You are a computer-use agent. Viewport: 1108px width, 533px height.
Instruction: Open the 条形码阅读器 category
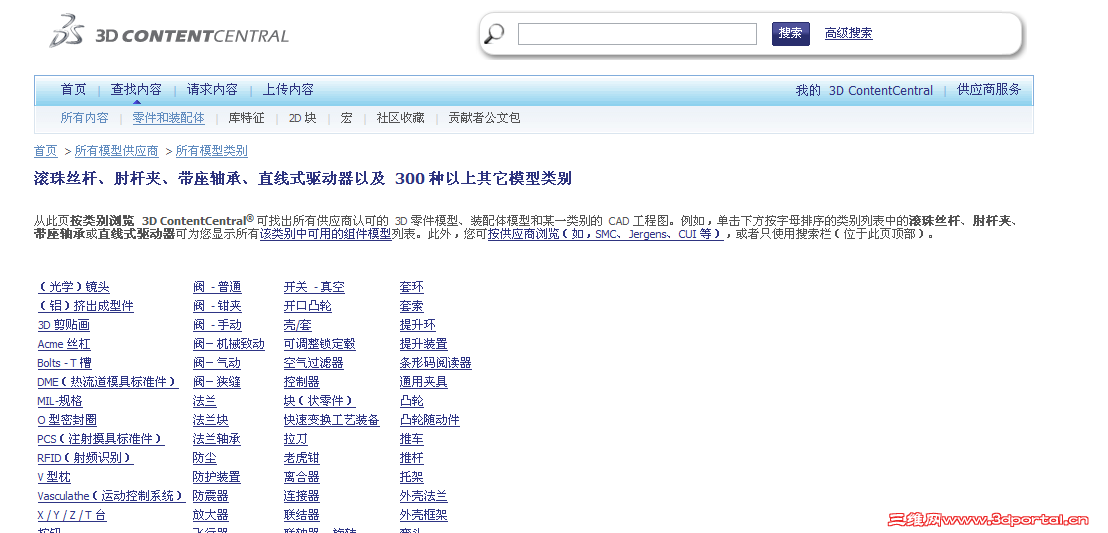[435, 363]
